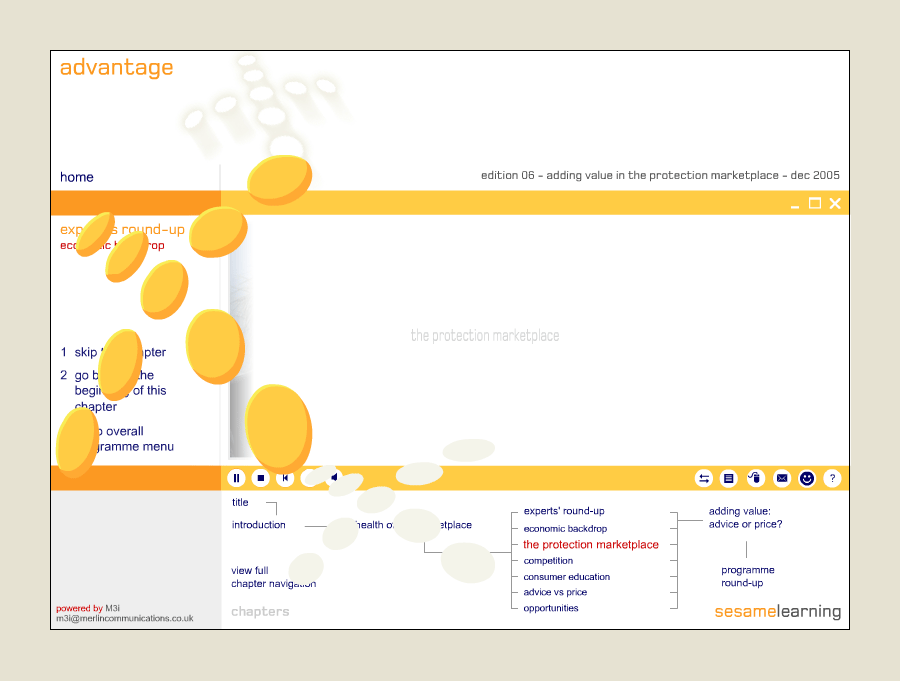Jump to the economic backdrop chapter
The height and width of the screenshot is (681, 900).
[565, 528]
